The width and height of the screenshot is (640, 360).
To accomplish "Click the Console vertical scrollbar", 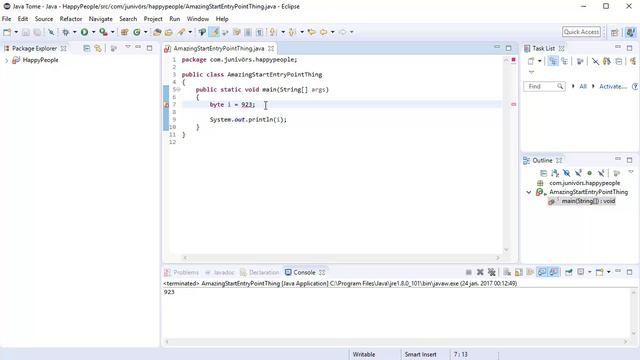I will [634, 313].
